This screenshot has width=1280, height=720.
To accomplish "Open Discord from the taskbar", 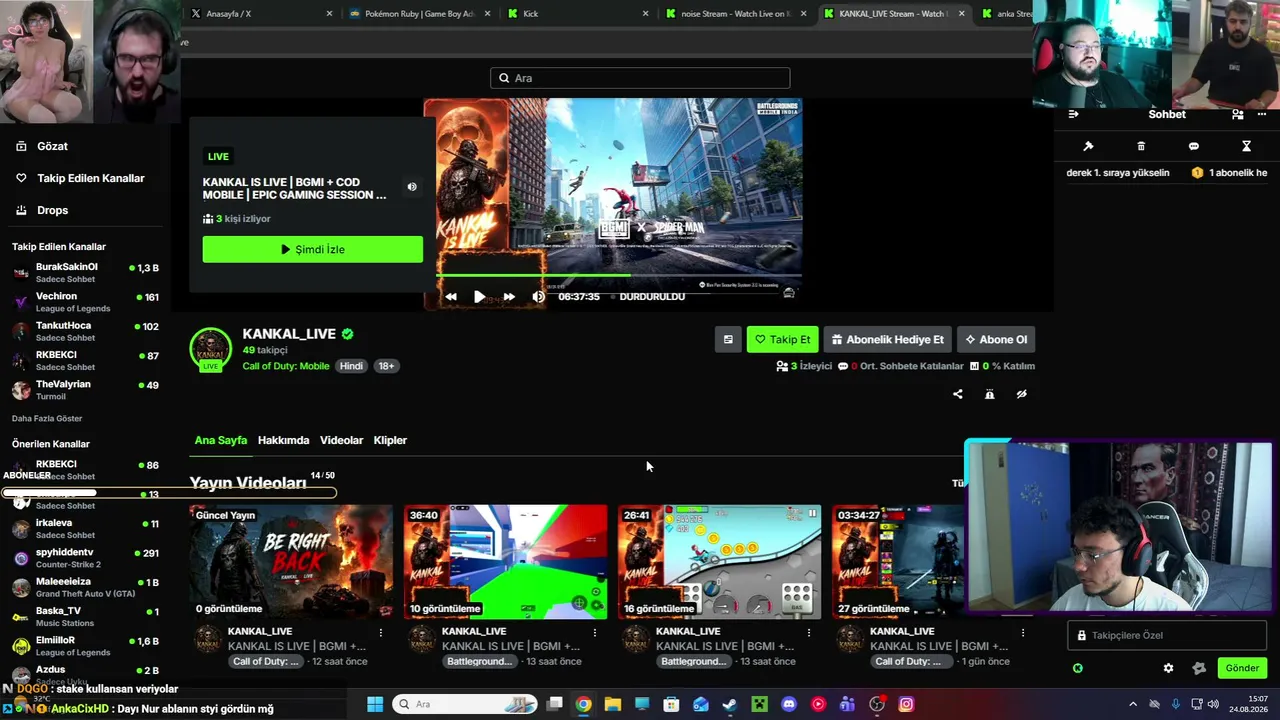I will (789, 704).
